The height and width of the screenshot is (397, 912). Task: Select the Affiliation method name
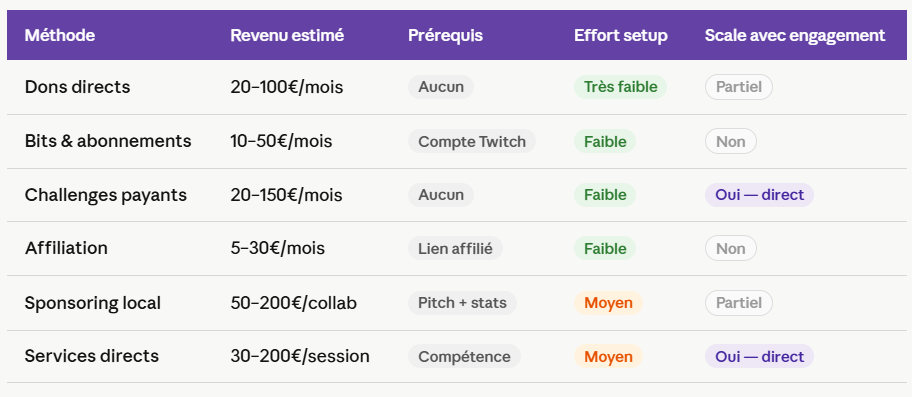click(x=66, y=248)
